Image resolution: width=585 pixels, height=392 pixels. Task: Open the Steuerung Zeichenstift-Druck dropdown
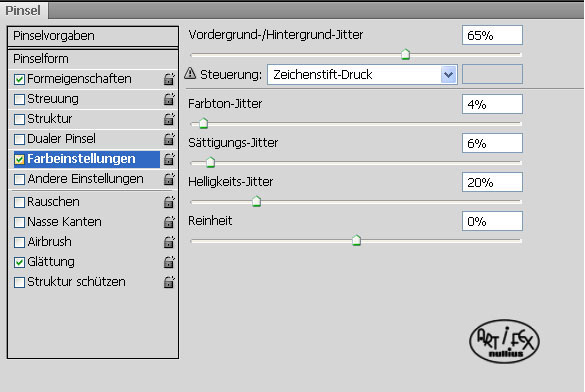pos(362,75)
